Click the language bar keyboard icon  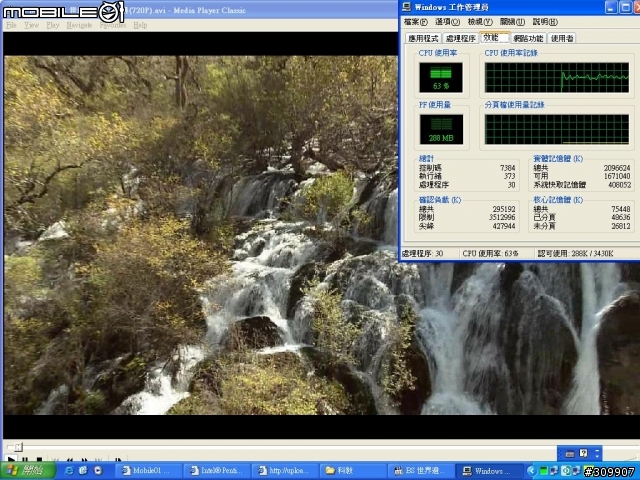coord(570,453)
